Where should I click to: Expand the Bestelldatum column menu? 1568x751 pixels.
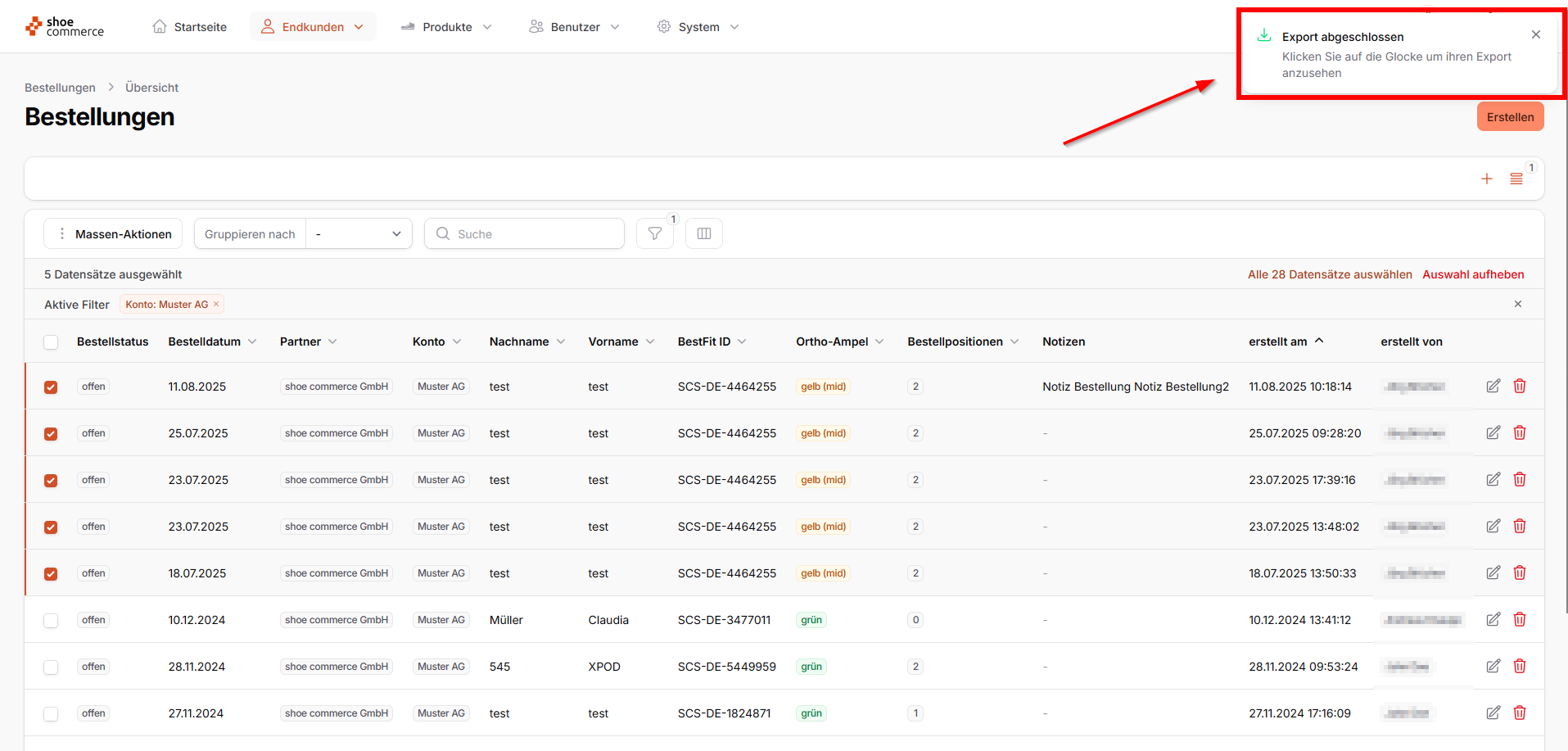pyautogui.click(x=252, y=342)
